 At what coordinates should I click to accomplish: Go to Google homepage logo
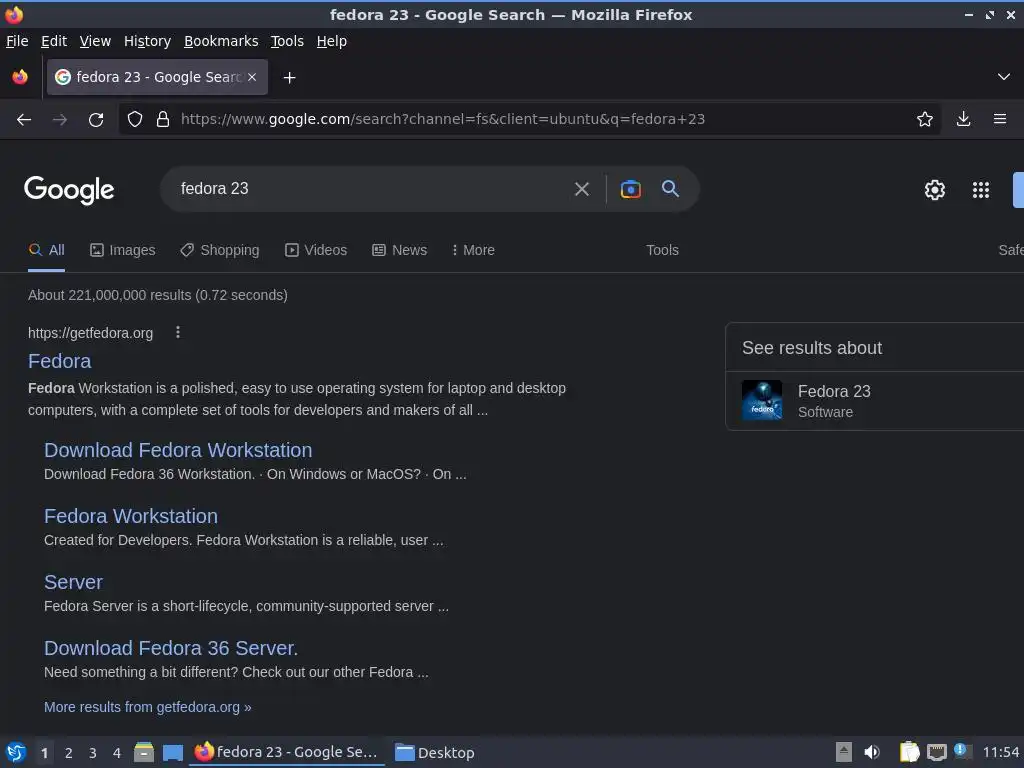pyautogui.click(x=69, y=190)
